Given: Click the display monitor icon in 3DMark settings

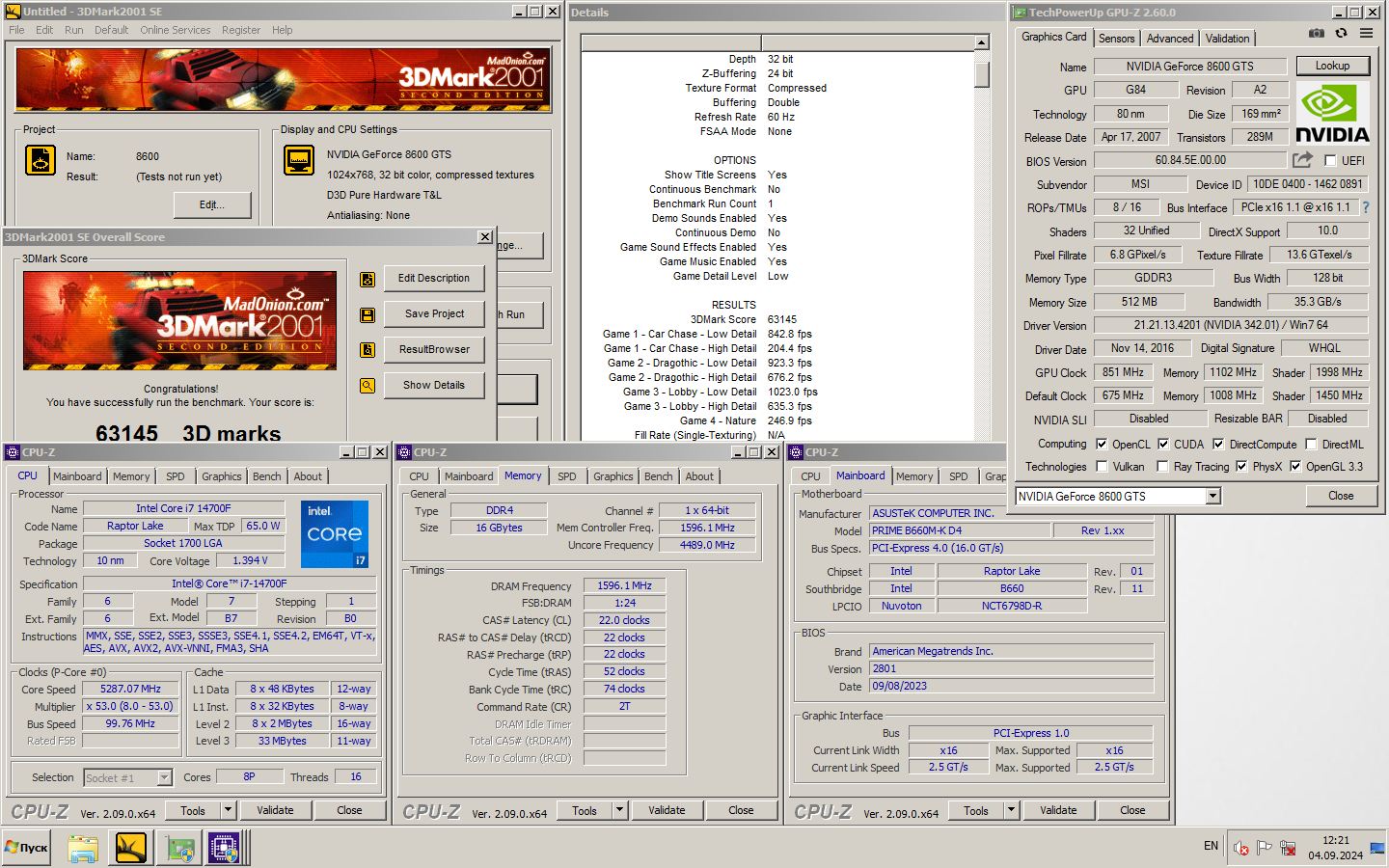Looking at the screenshot, I should [299, 160].
